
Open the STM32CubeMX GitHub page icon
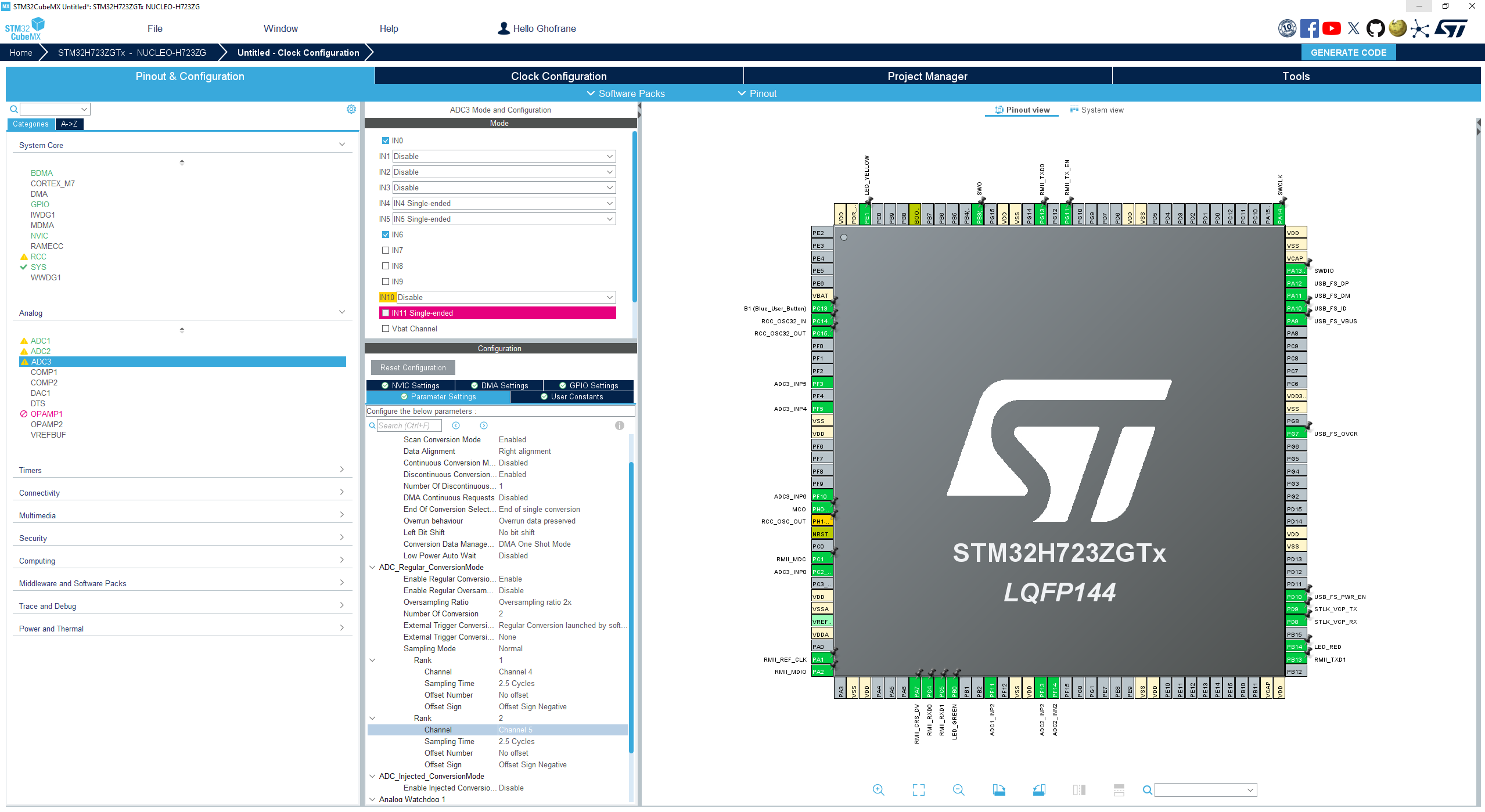[1375, 28]
